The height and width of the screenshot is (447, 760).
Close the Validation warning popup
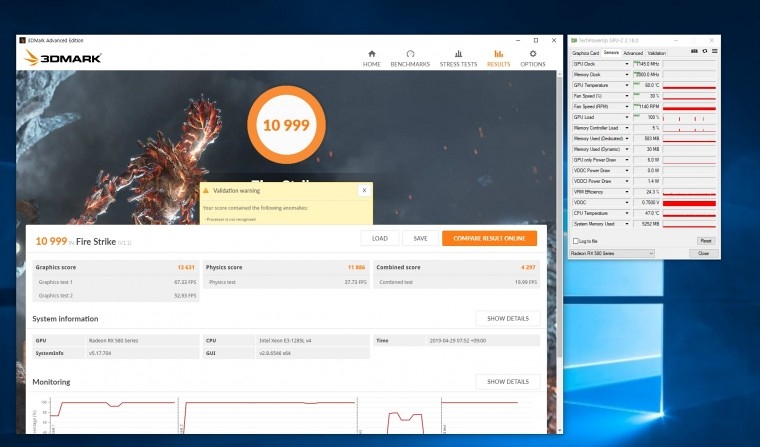tap(364, 191)
